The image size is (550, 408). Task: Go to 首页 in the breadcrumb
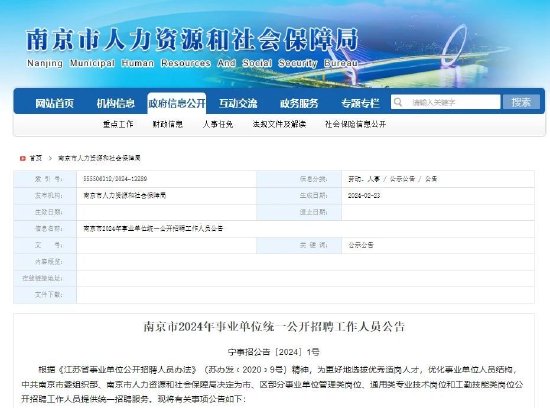[x=36, y=158]
